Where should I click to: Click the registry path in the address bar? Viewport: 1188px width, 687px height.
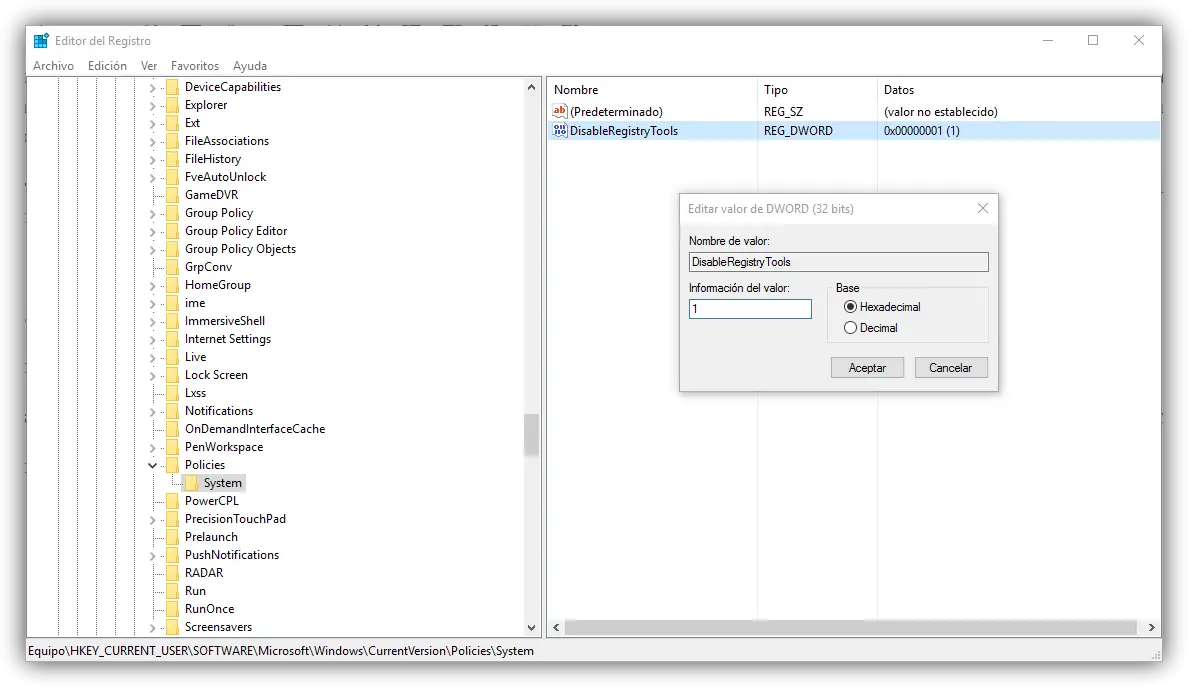(x=281, y=651)
